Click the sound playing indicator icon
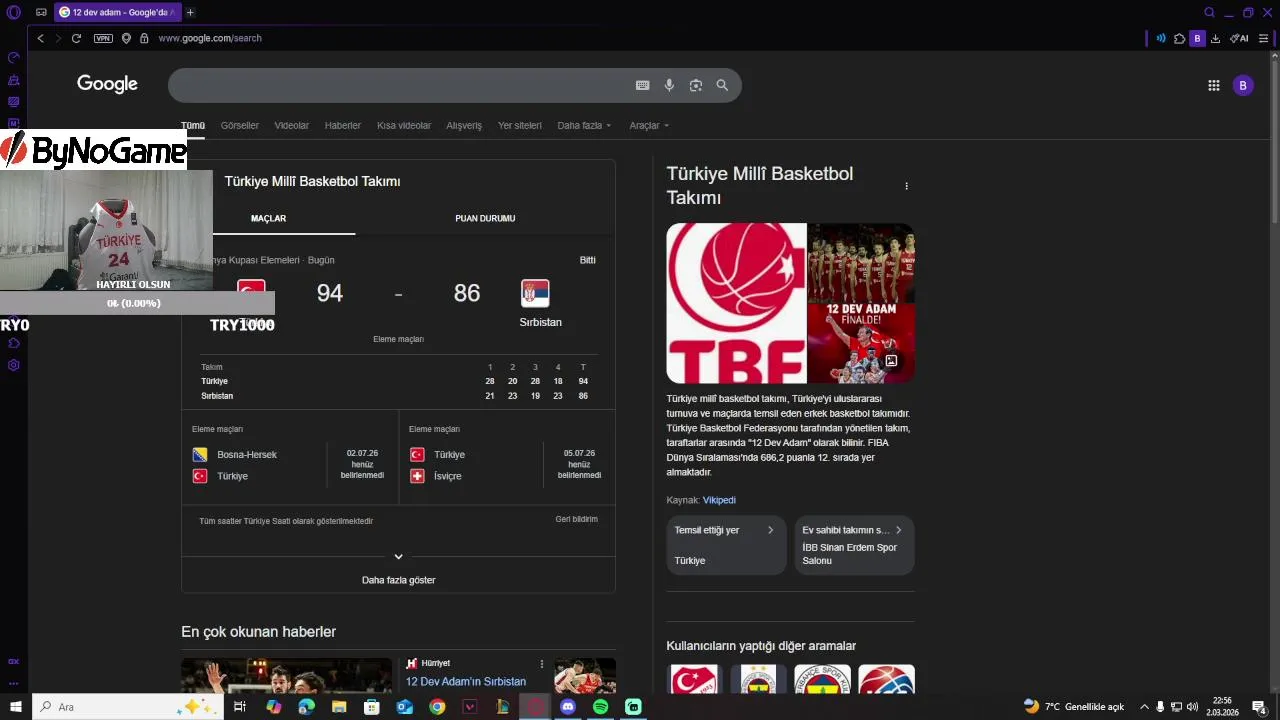Screen dimensions: 1280x720 (1161, 38)
